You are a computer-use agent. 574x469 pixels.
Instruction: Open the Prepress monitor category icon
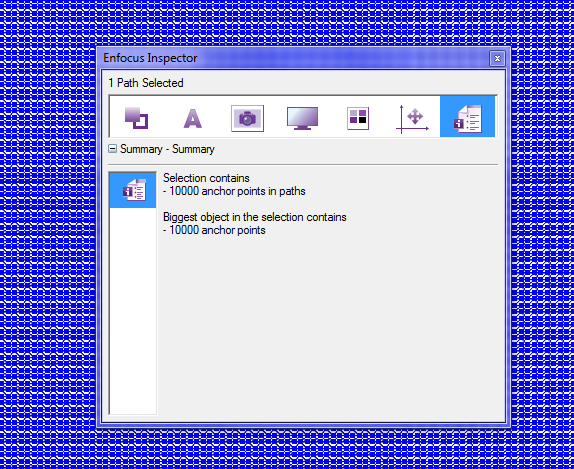click(x=302, y=118)
